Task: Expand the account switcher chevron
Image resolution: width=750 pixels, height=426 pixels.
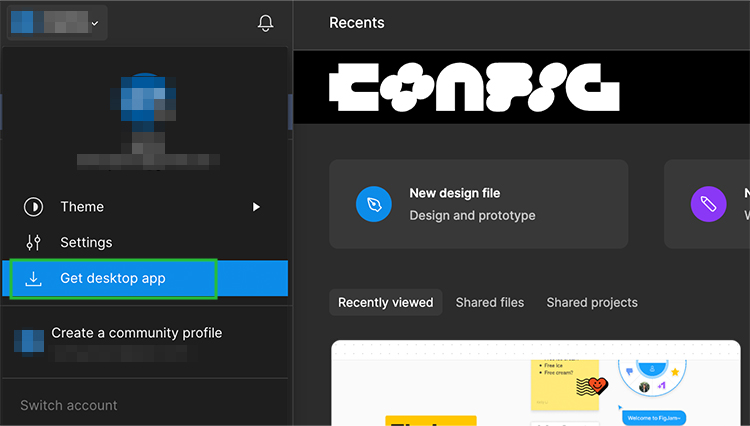Action: click(x=95, y=23)
